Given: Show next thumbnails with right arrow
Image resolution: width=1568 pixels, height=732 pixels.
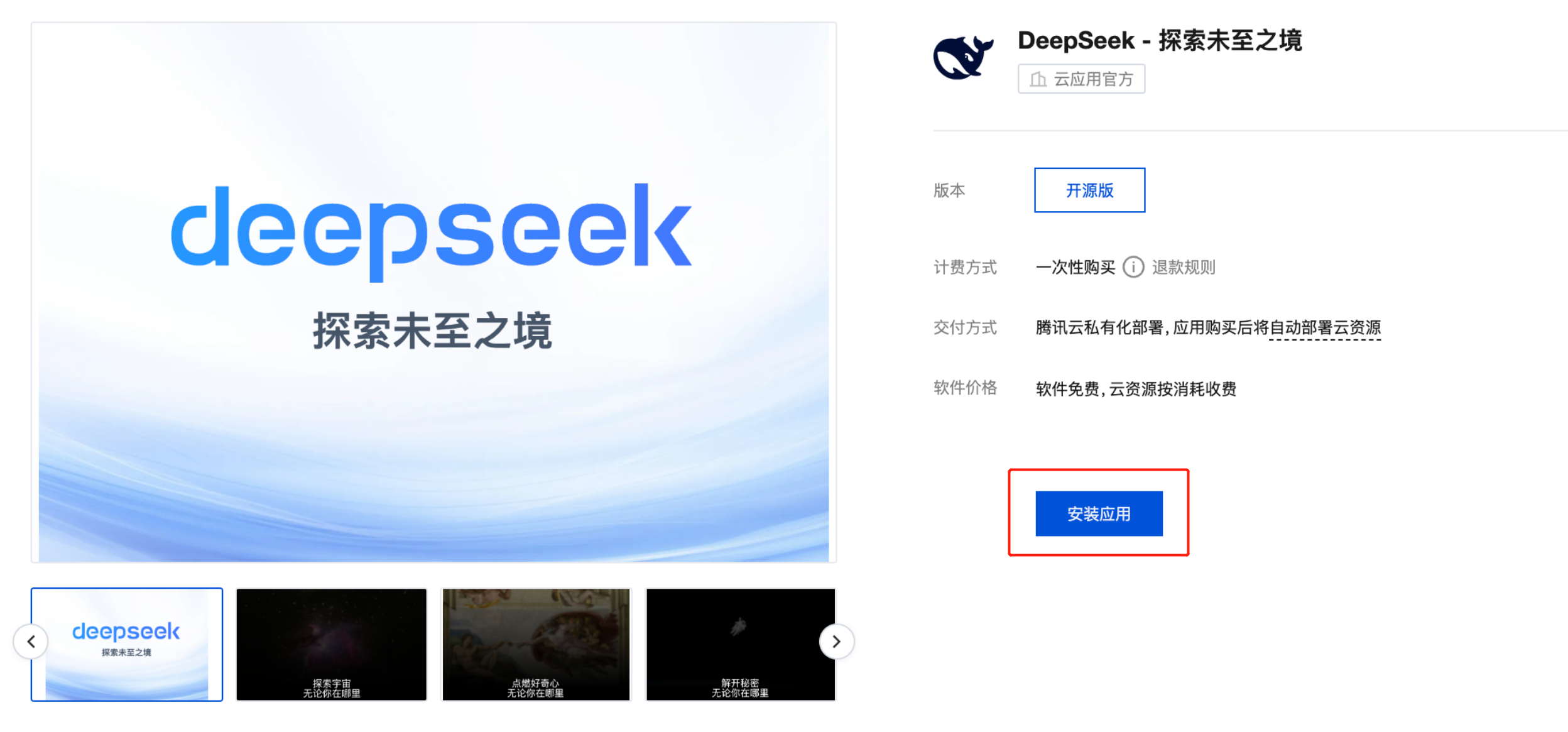Looking at the screenshot, I should click(836, 642).
